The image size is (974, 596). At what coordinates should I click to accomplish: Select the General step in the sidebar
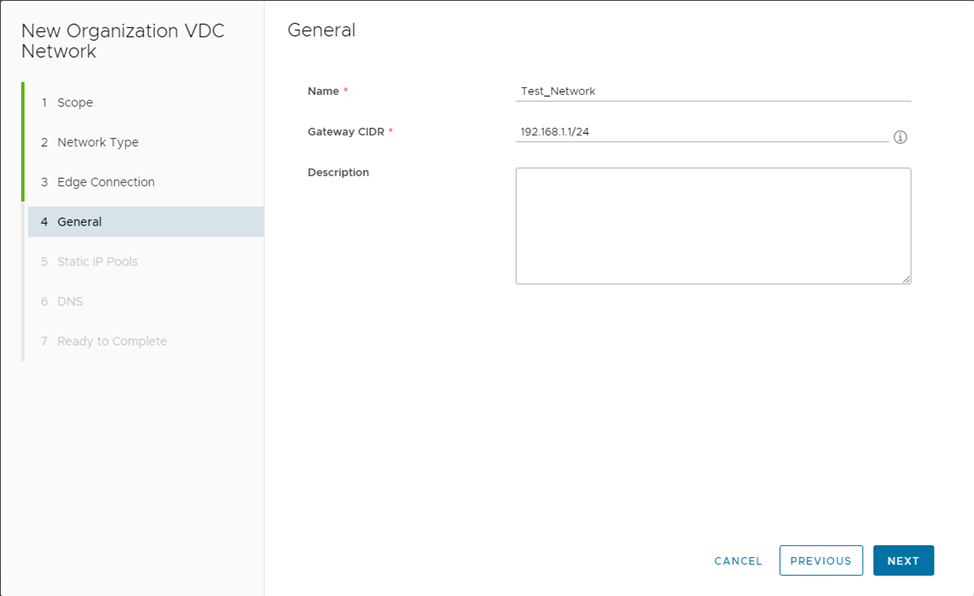pyautogui.click(x=79, y=222)
